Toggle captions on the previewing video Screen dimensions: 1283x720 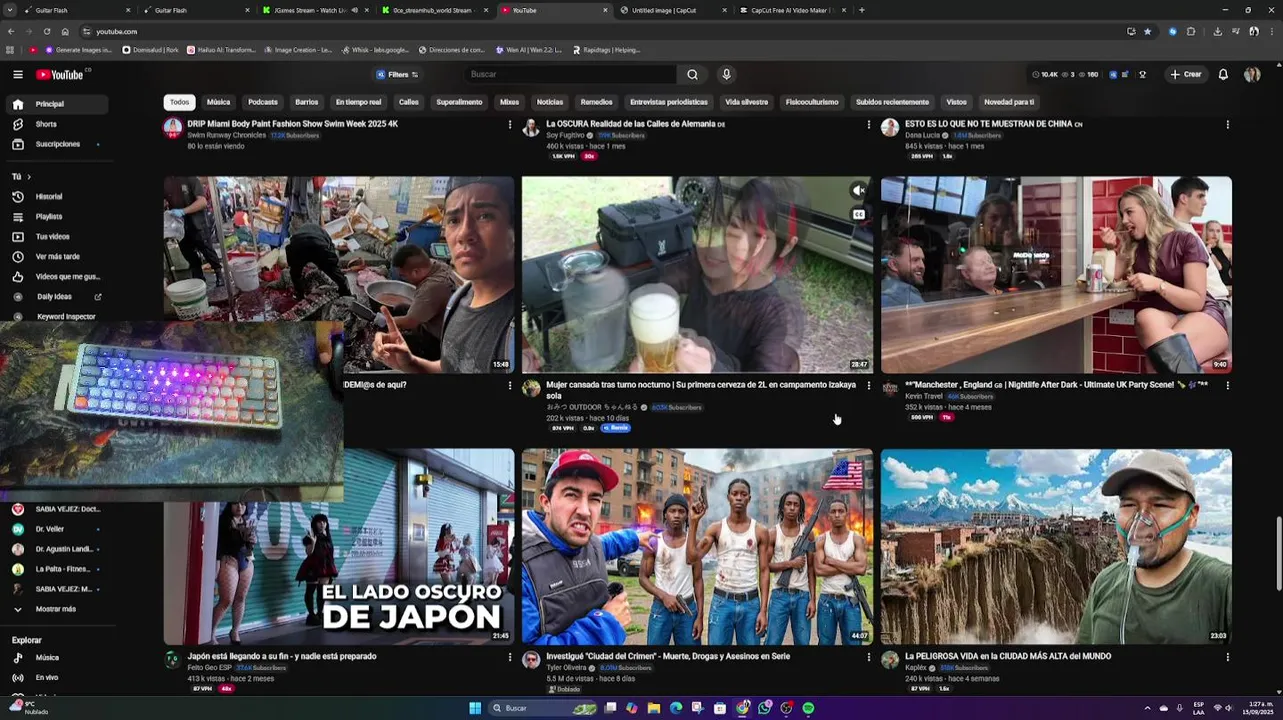click(x=858, y=214)
